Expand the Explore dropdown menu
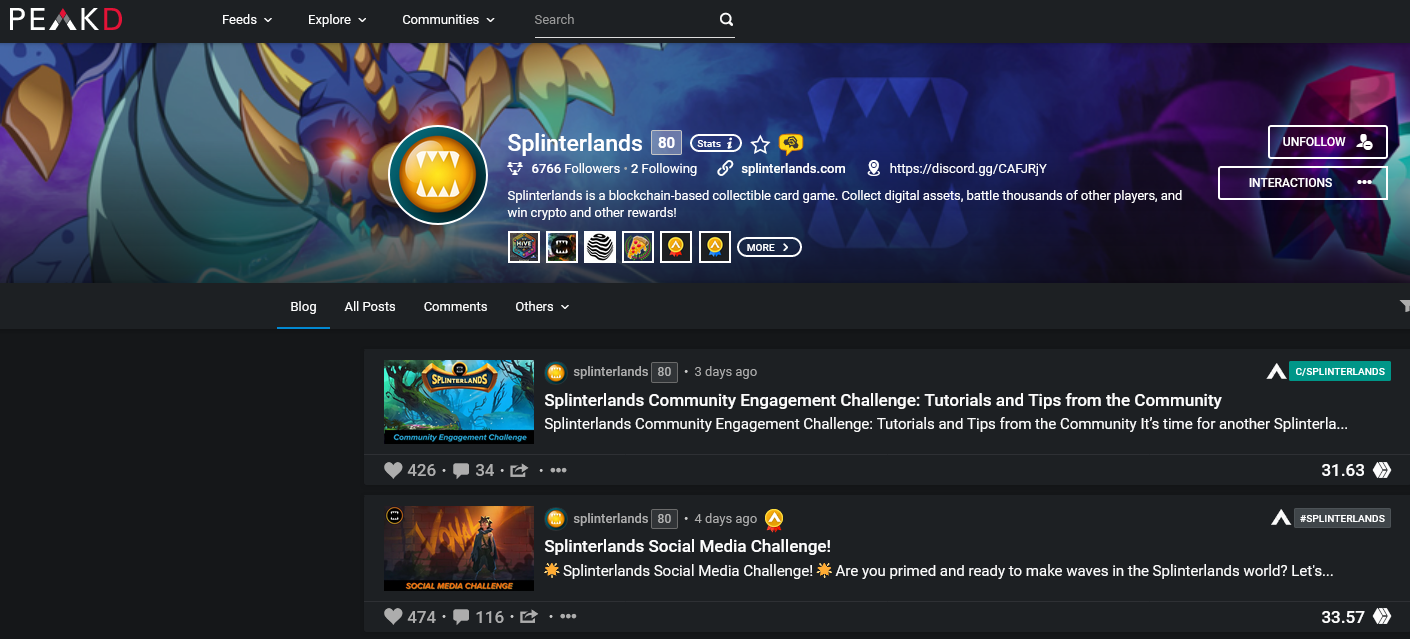Viewport: 1410px width, 639px height. point(337,19)
